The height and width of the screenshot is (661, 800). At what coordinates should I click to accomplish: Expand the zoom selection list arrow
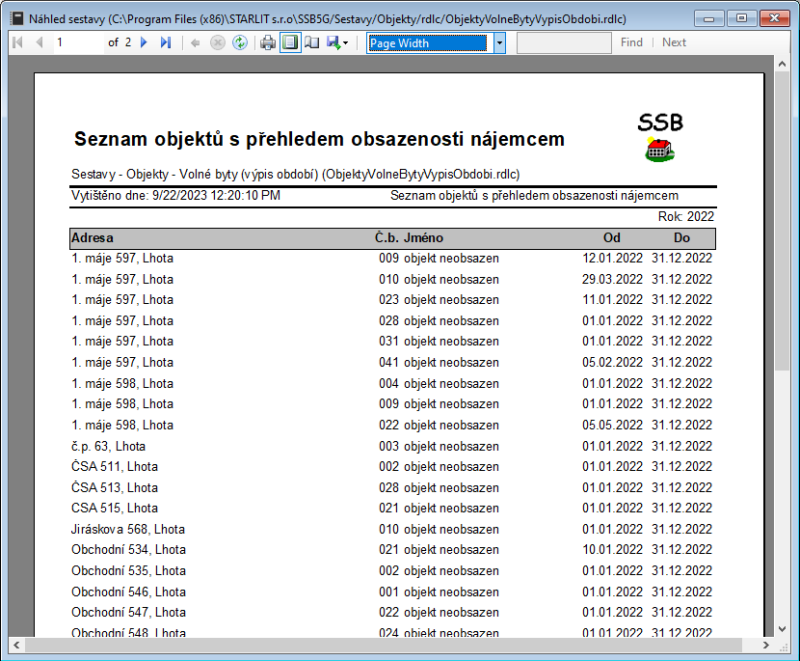[498, 42]
